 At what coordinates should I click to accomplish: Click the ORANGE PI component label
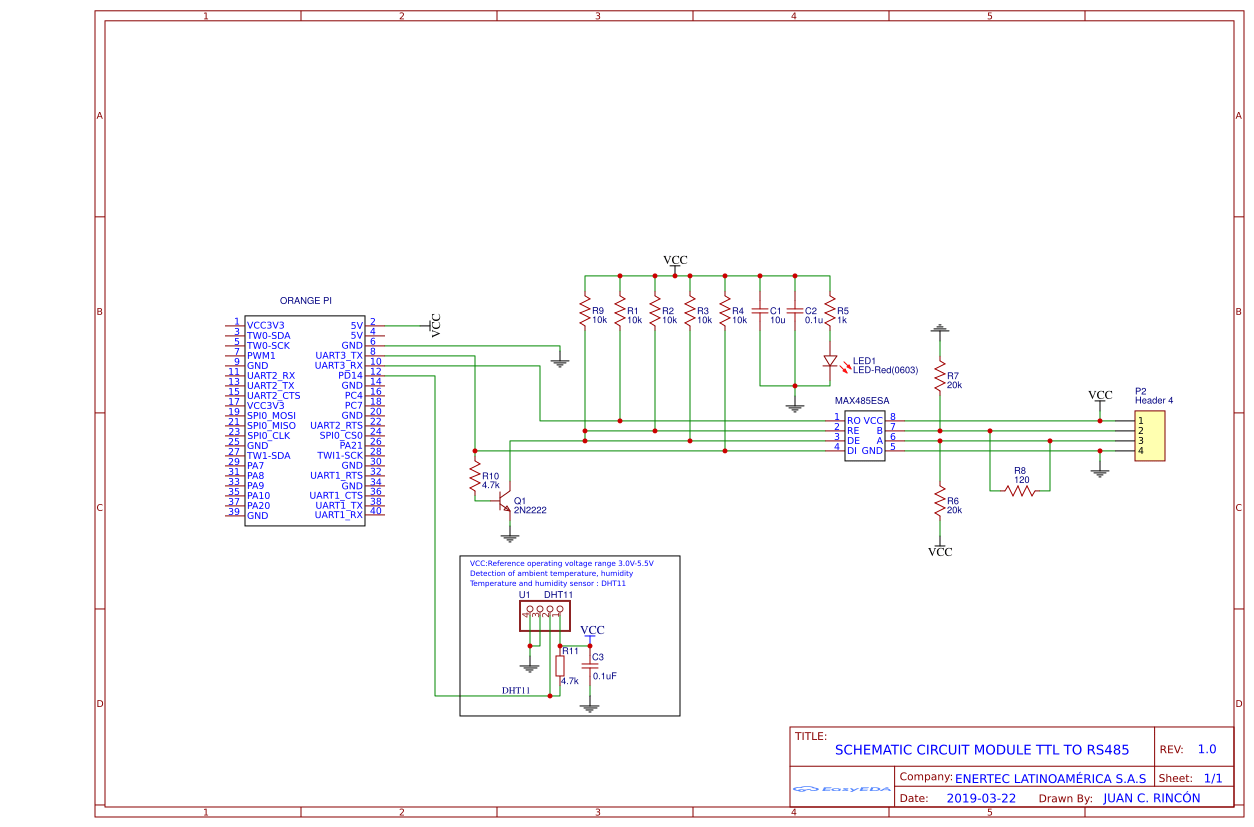pos(306,300)
